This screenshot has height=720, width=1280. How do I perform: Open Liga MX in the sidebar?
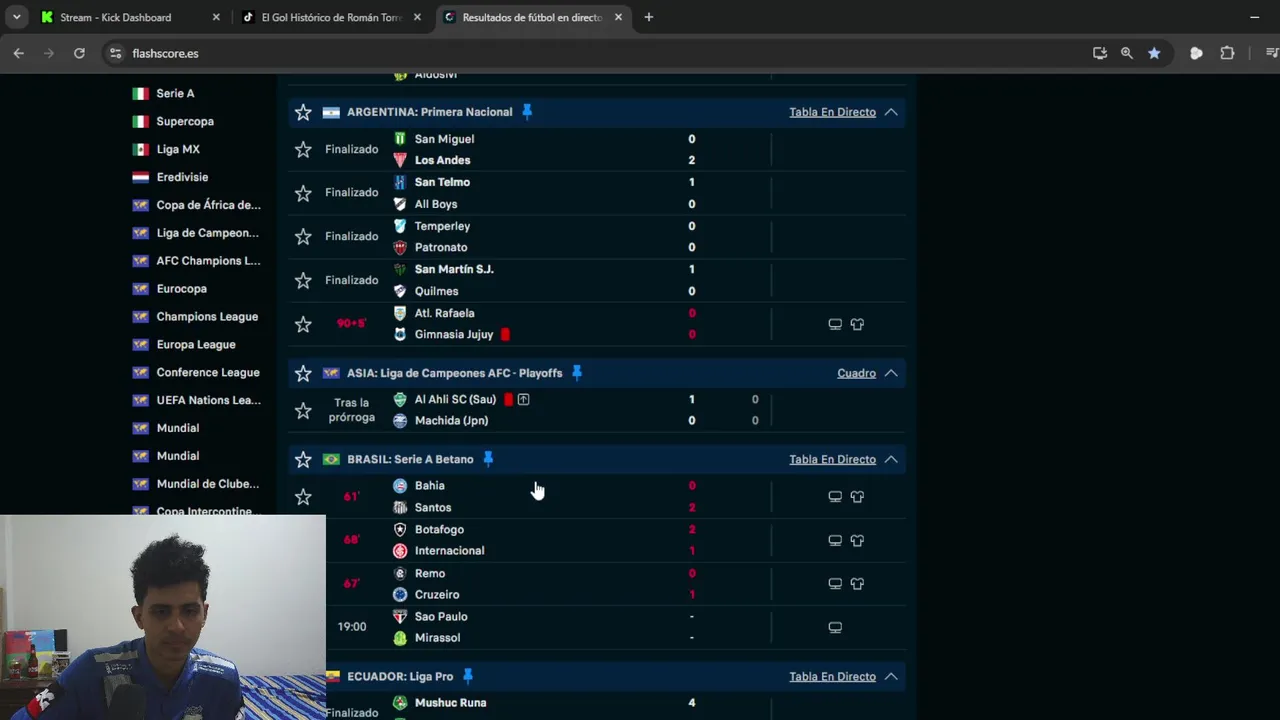(x=178, y=149)
